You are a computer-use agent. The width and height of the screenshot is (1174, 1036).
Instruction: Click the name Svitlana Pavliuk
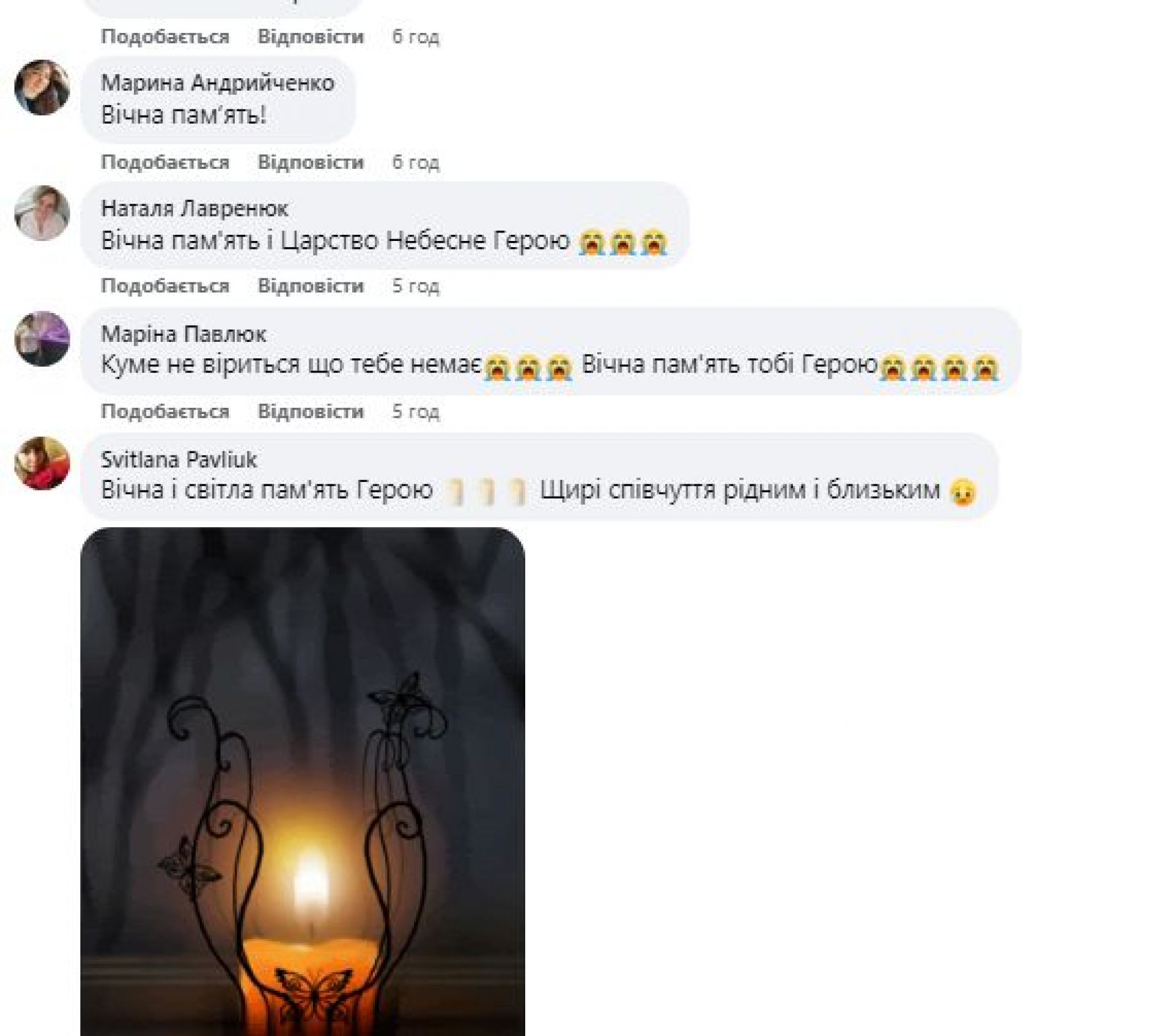tap(179, 459)
